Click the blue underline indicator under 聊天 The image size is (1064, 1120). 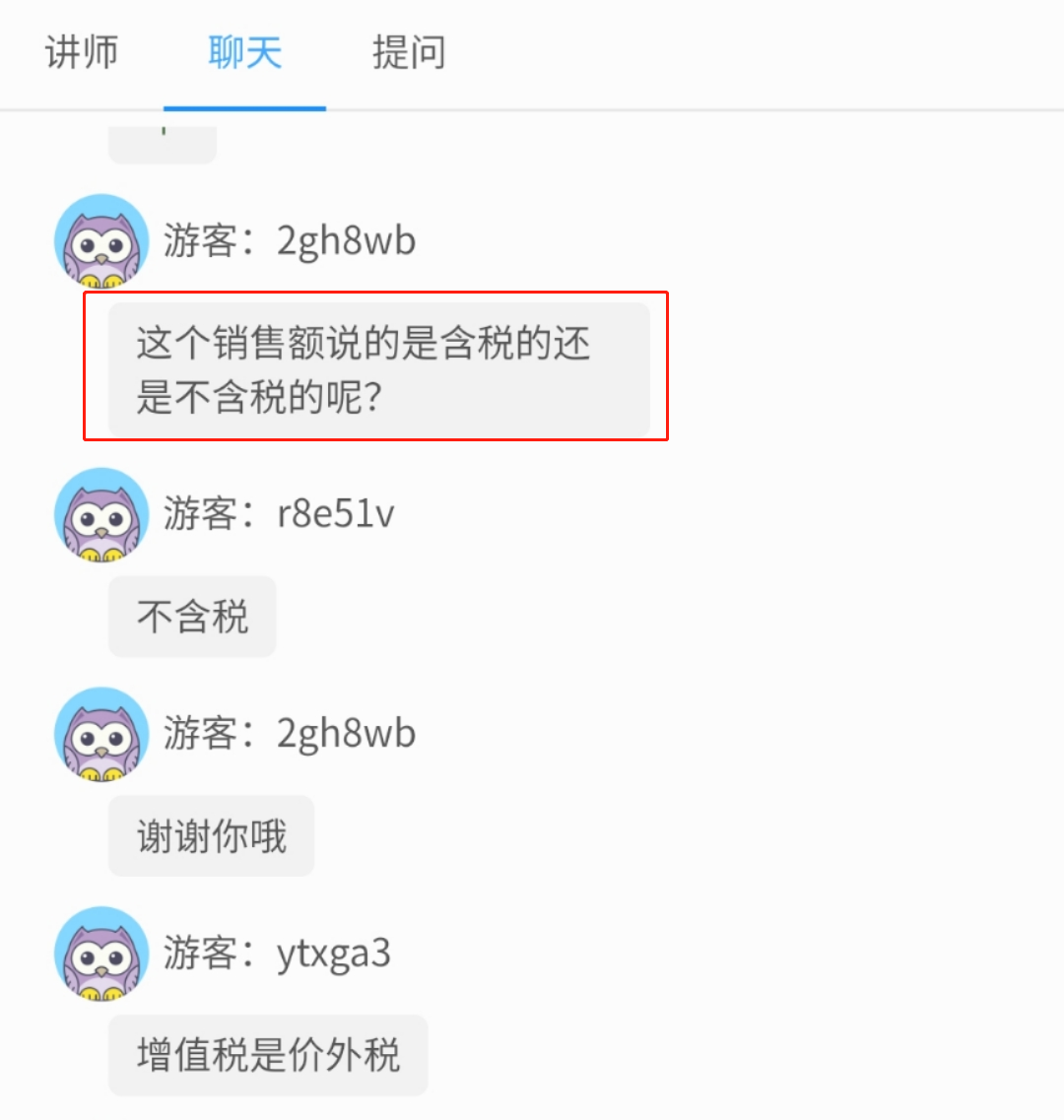click(x=245, y=108)
